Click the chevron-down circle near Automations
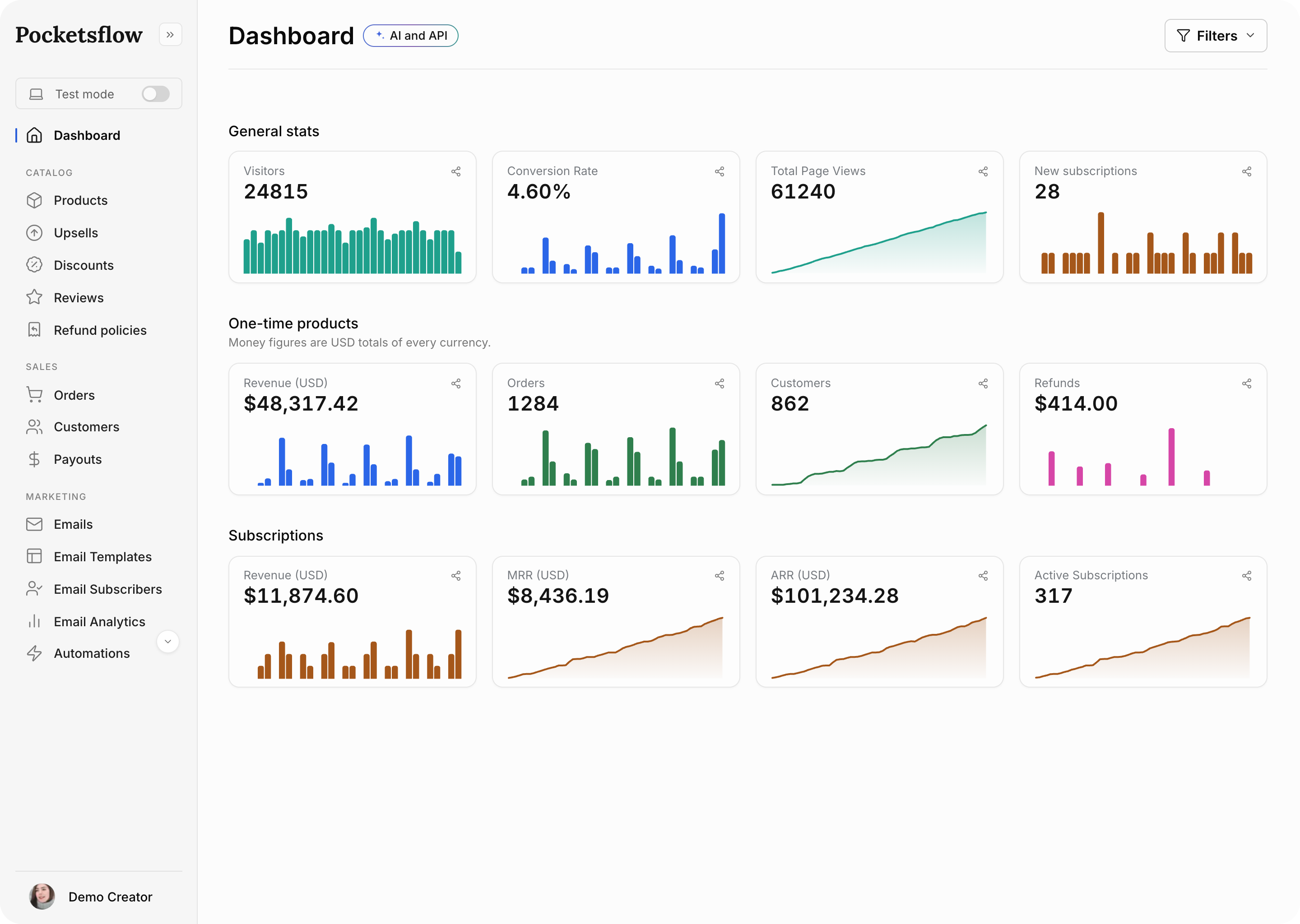This screenshot has height=924, width=1300. coord(167,641)
